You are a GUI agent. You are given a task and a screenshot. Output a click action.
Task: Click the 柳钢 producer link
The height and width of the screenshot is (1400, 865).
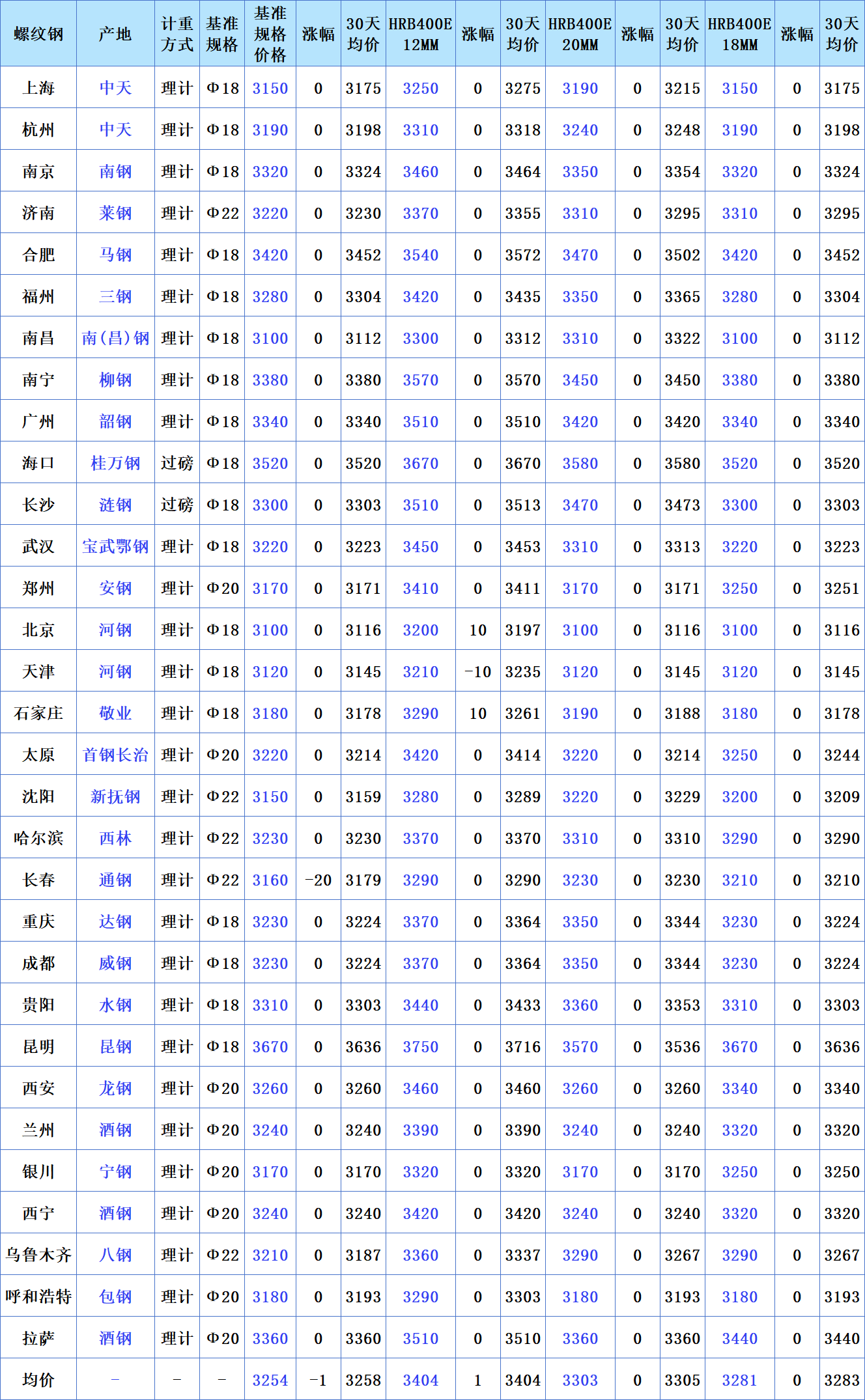click(x=115, y=380)
